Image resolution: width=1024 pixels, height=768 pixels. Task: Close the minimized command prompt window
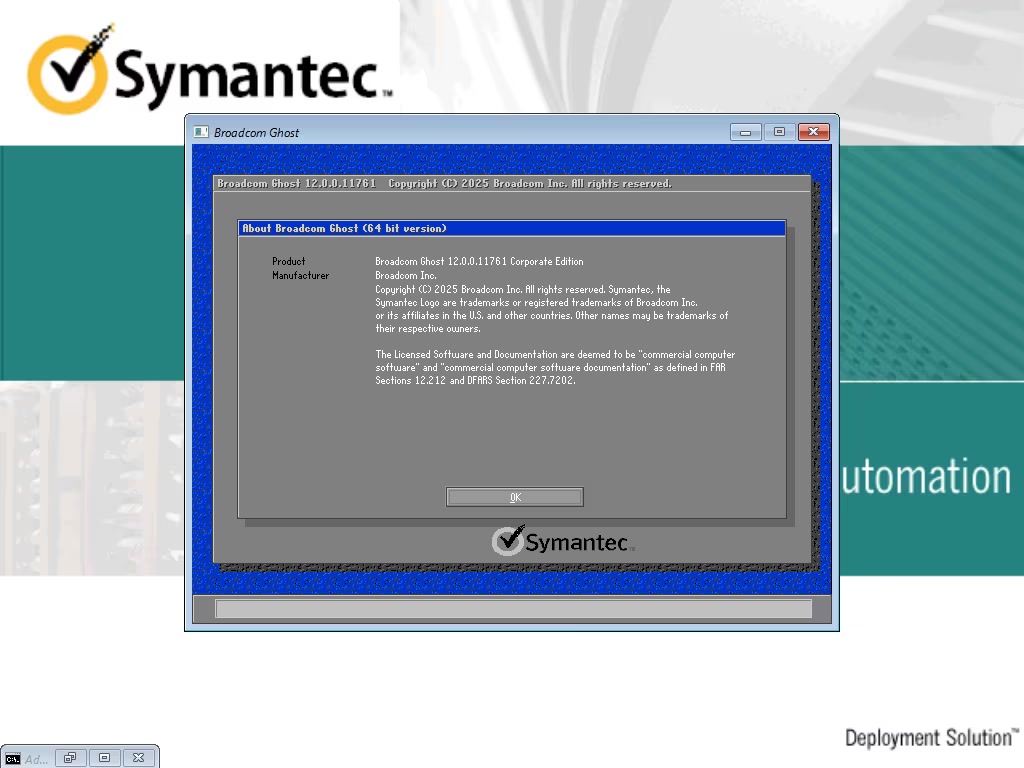[138, 758]
